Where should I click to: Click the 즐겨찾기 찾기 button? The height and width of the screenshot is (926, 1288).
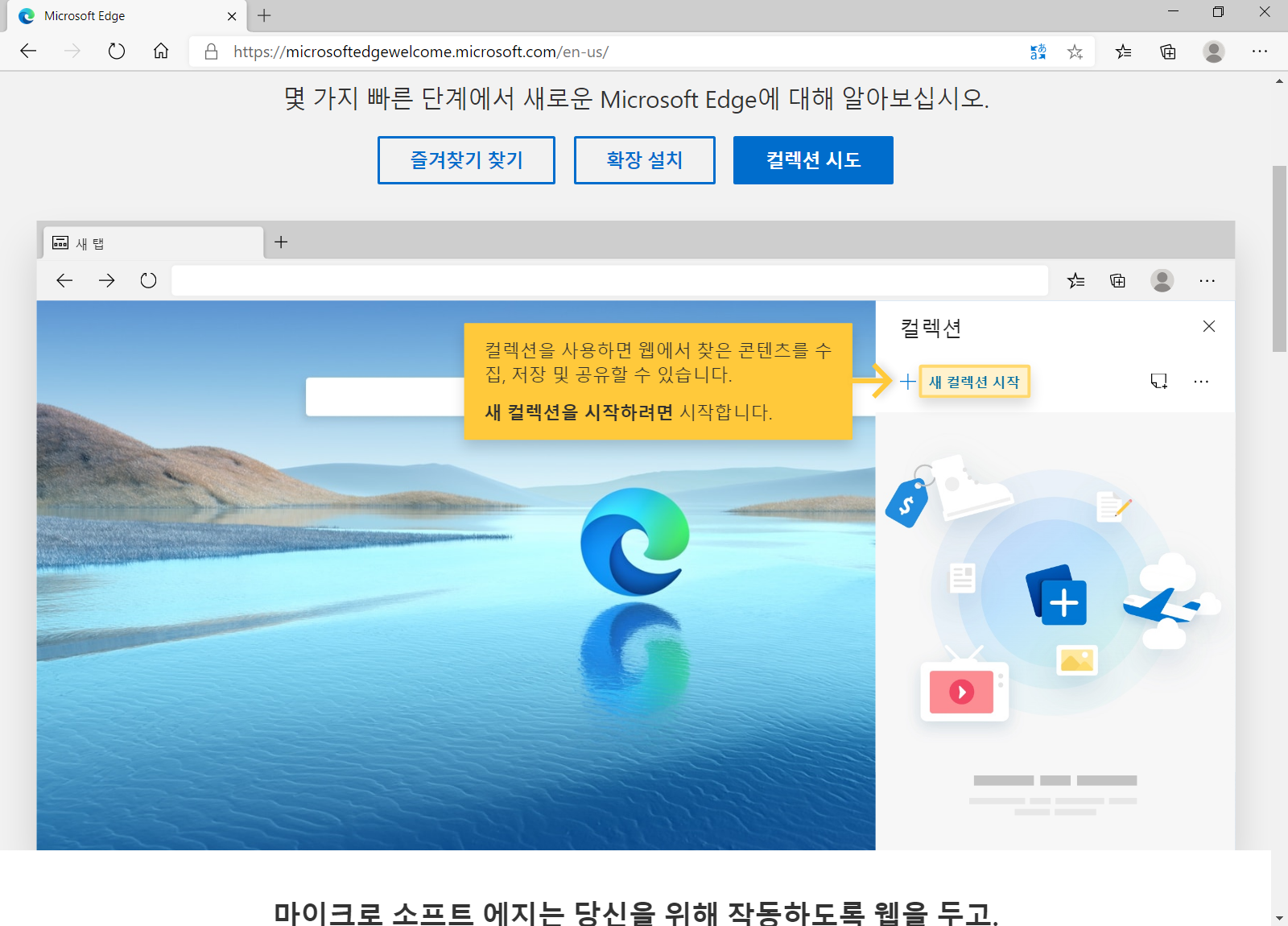466,160
